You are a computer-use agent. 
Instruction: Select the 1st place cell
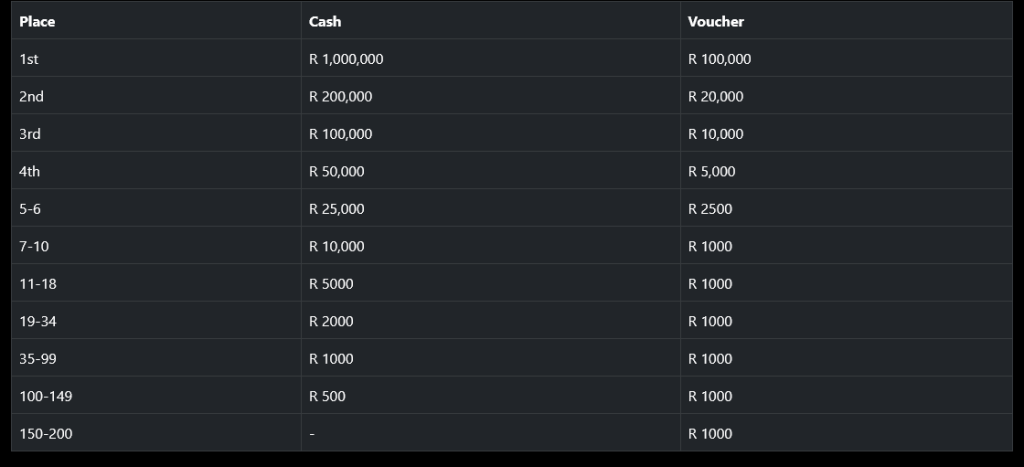point(29,59)
